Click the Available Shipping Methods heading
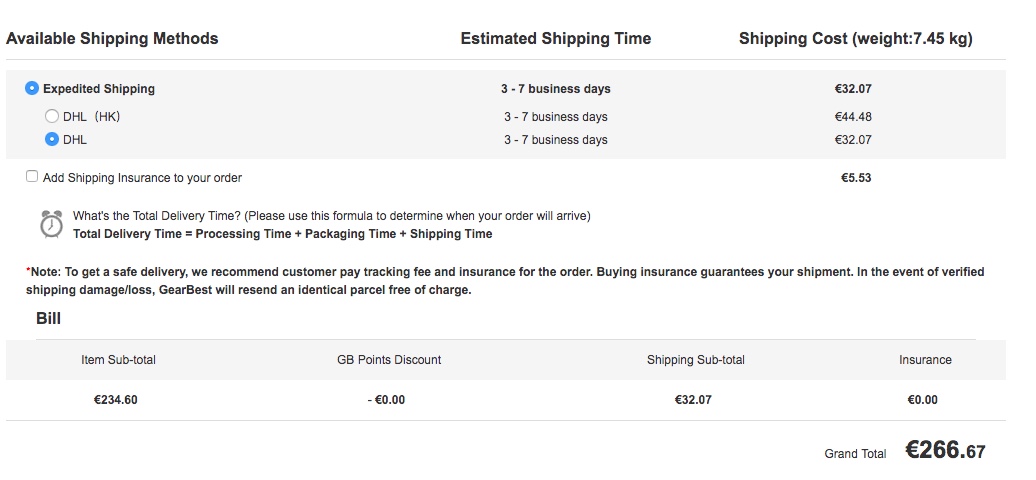1036x480 pixels. click(112, 38)
